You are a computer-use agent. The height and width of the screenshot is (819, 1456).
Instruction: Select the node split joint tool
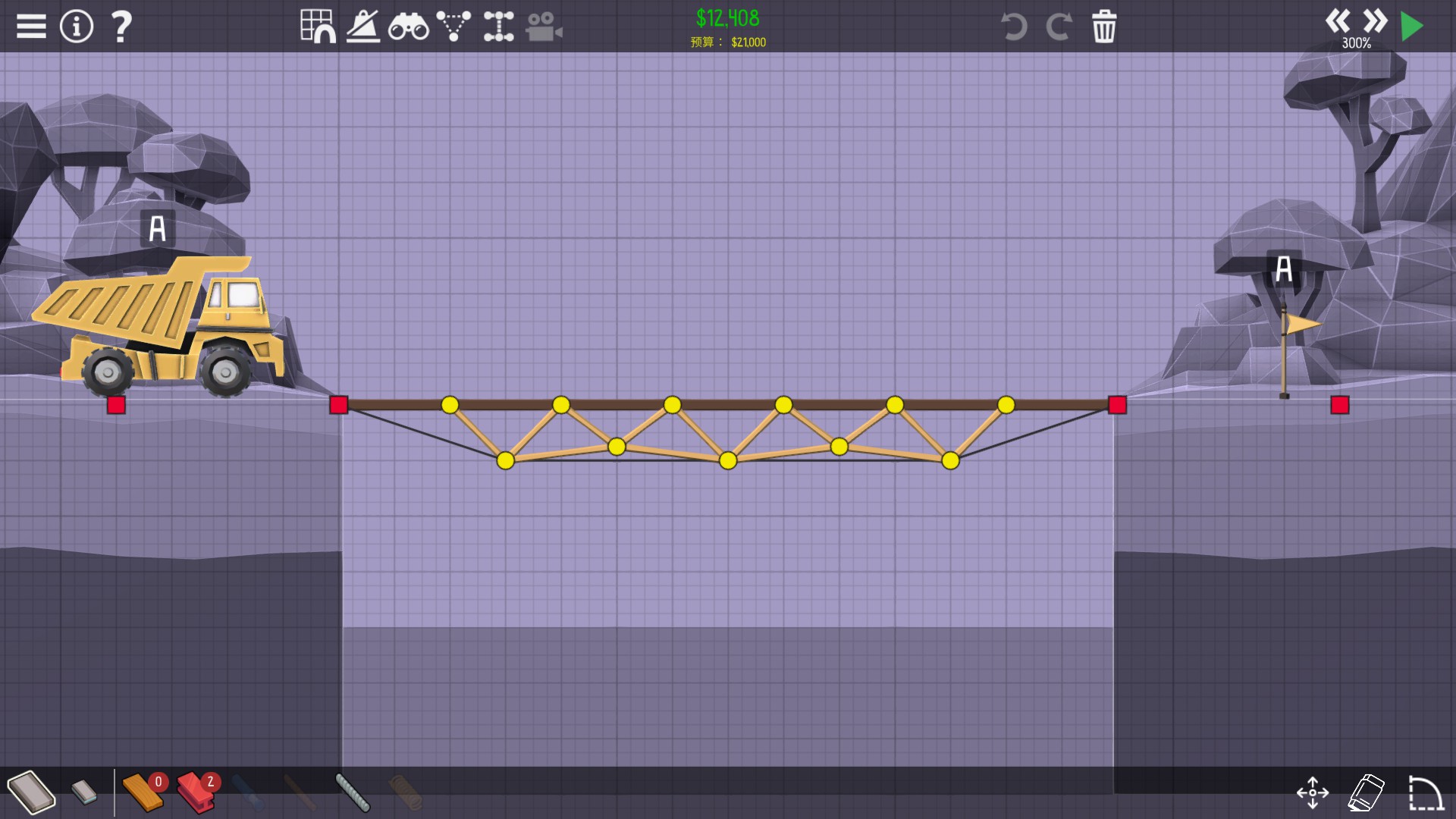(x=499, y=27)
